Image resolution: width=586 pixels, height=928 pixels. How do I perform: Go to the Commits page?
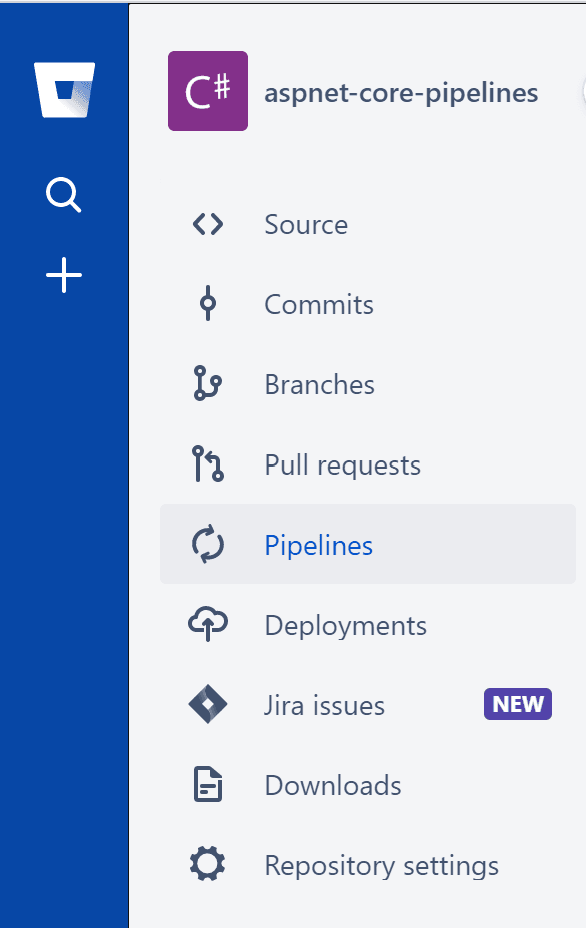tap(319, 304)
